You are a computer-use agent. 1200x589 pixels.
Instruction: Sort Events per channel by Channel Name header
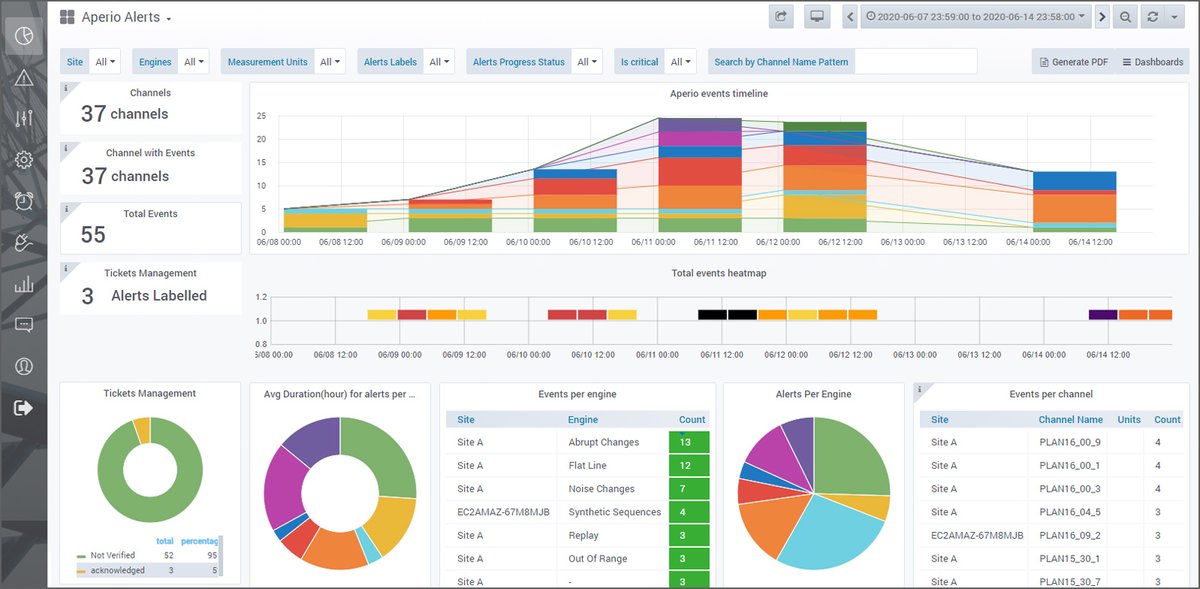click(1070, 420)
